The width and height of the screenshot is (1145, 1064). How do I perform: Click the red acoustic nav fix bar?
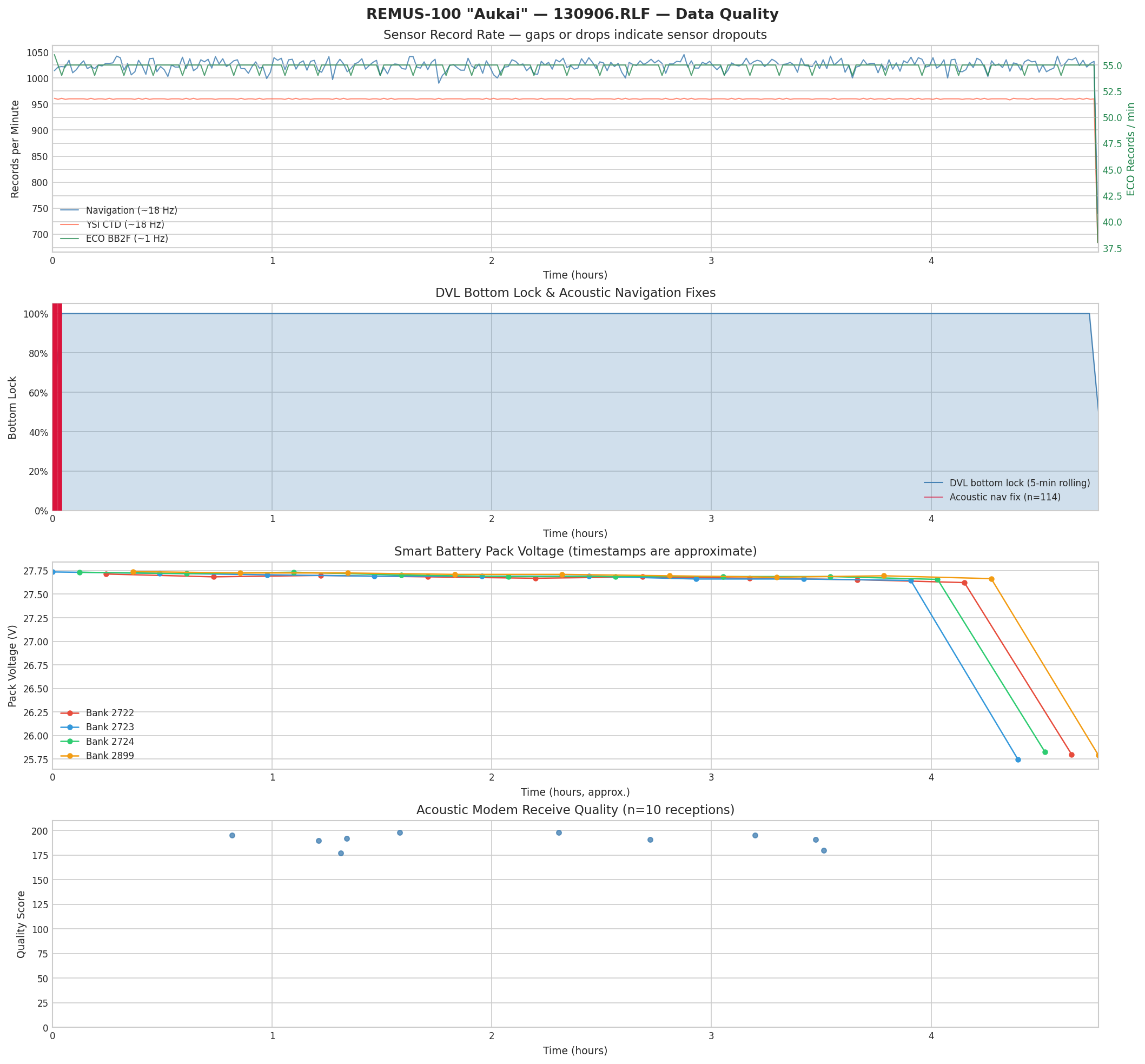57,406
